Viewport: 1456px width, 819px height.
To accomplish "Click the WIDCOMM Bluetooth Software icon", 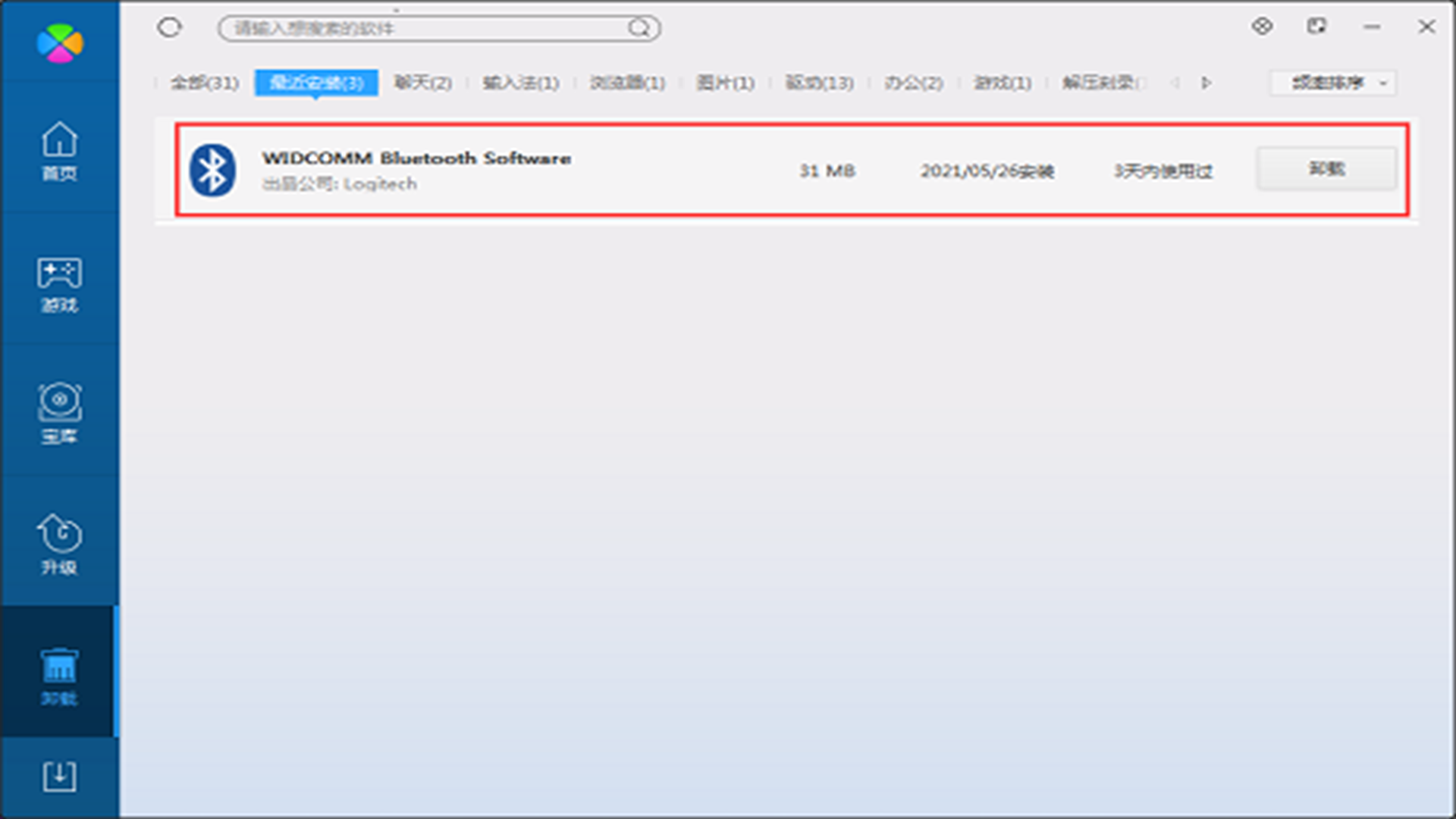I will (x=212, y=170).
